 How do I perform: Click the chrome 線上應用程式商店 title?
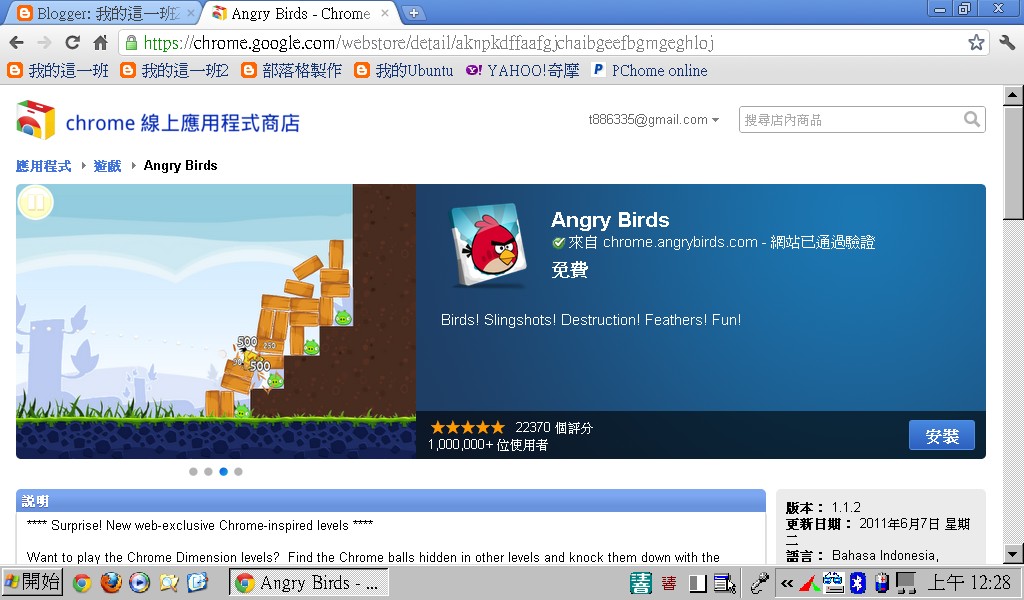tap(183, 123)
